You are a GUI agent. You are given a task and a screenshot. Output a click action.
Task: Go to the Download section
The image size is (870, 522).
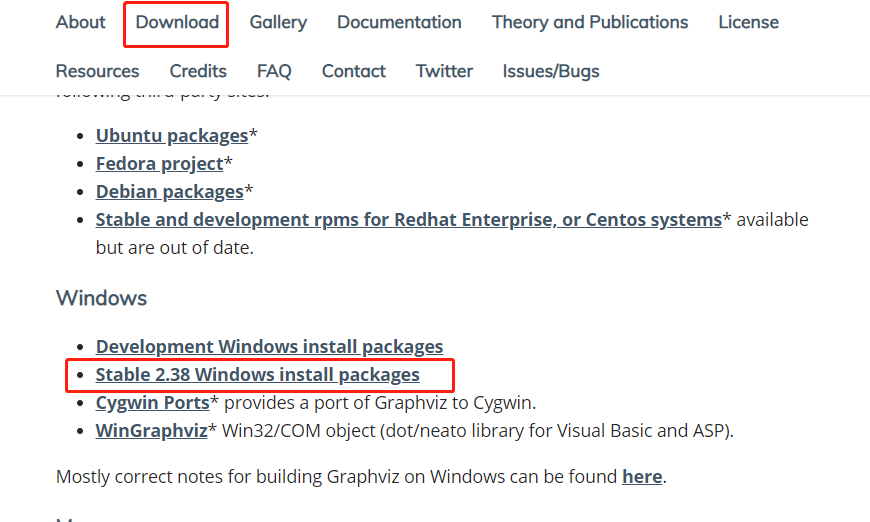point(177,22)
